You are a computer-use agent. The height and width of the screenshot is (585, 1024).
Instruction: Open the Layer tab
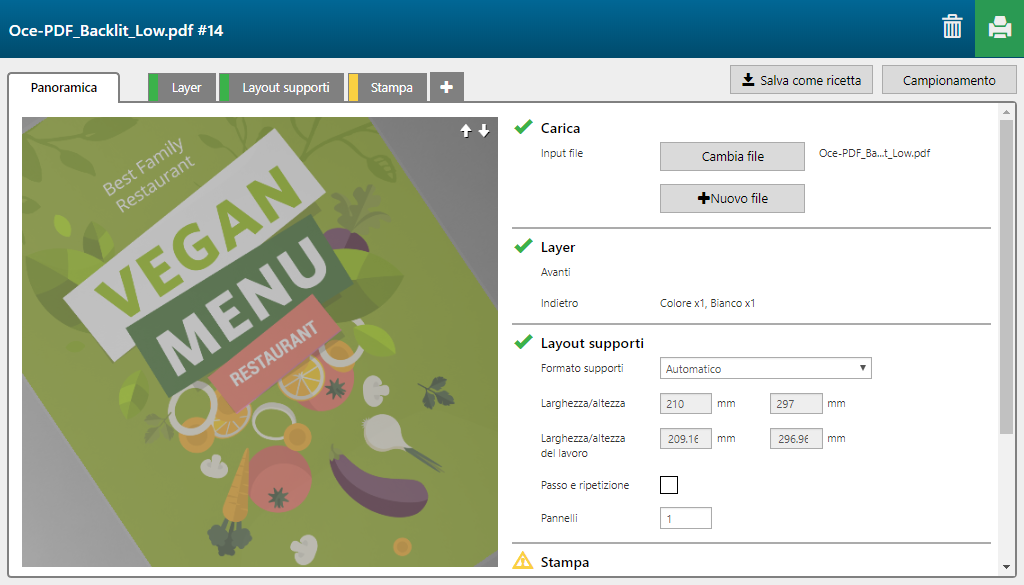(x=182, y=87)
